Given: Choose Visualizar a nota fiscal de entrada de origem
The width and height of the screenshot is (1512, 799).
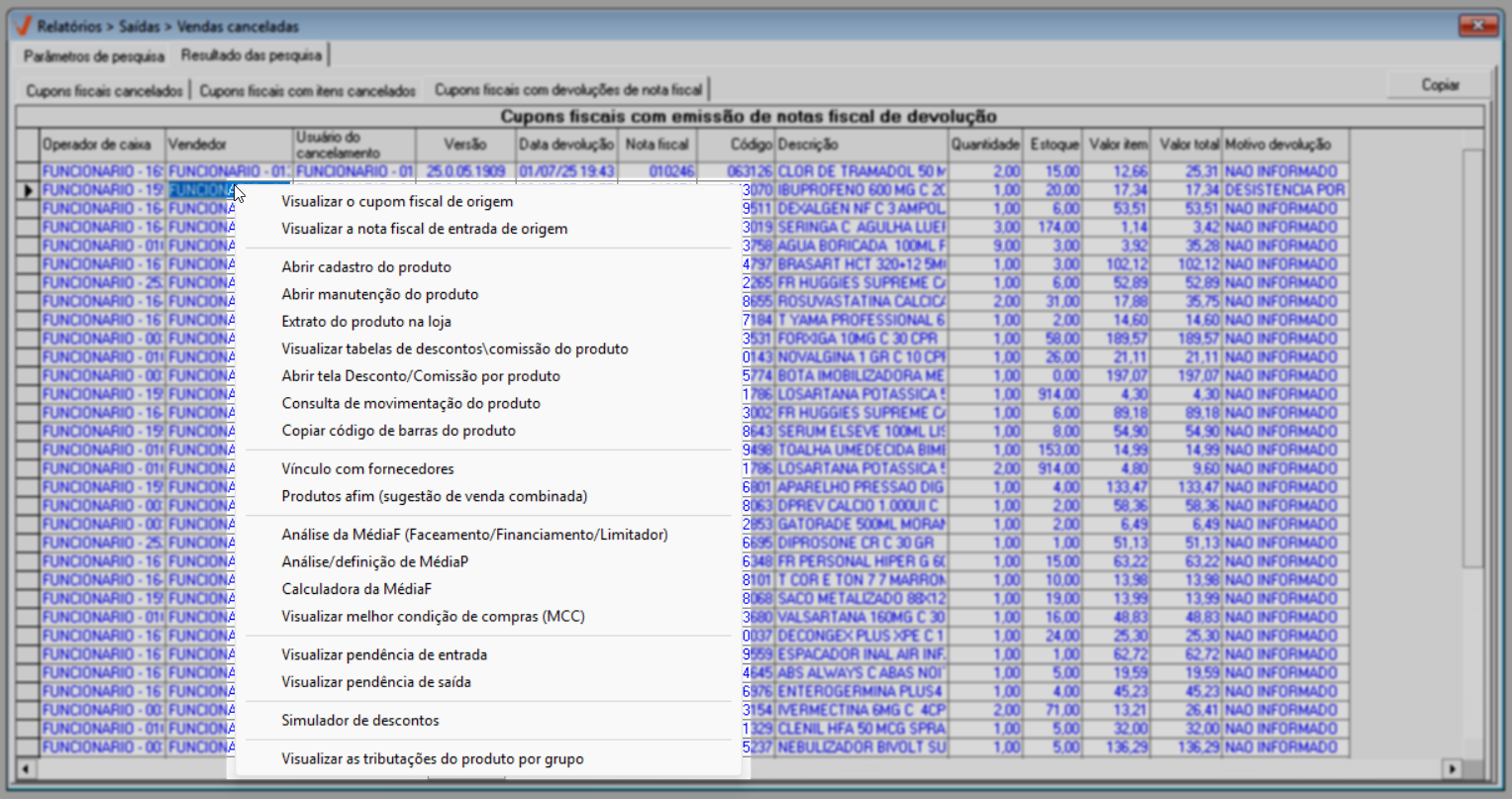Looking at the screenshot, I should 424,229.
